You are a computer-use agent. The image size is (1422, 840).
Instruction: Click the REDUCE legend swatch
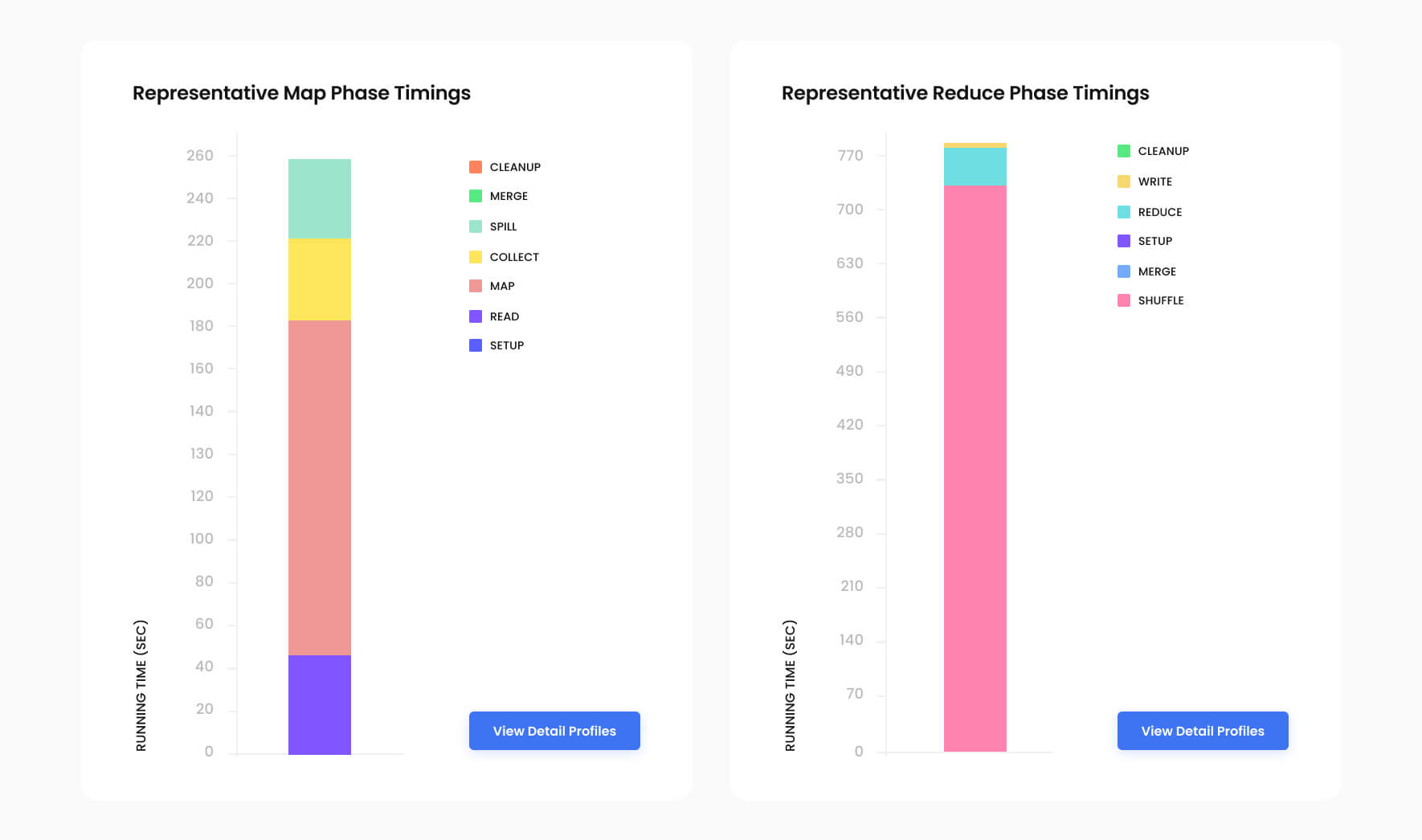click(1124, 212)
